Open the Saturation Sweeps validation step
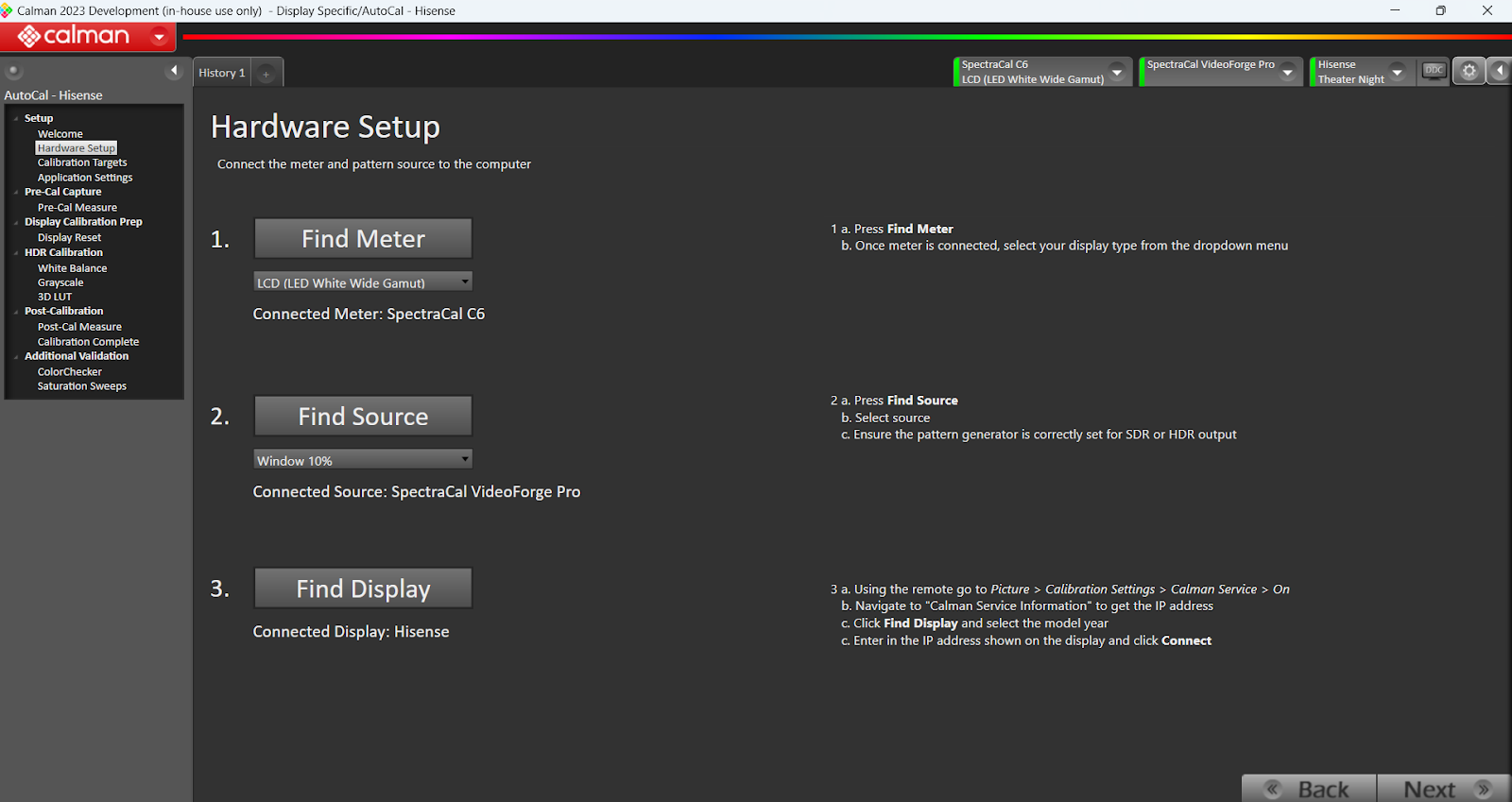1512x802 pixels. tap(82, 386)
